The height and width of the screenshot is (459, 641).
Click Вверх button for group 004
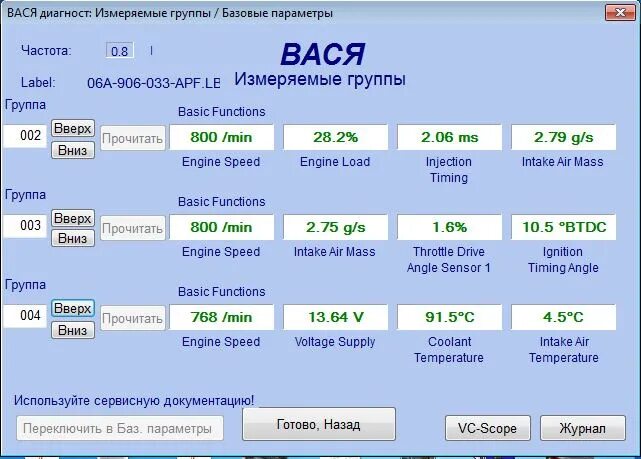coord(73,308)
